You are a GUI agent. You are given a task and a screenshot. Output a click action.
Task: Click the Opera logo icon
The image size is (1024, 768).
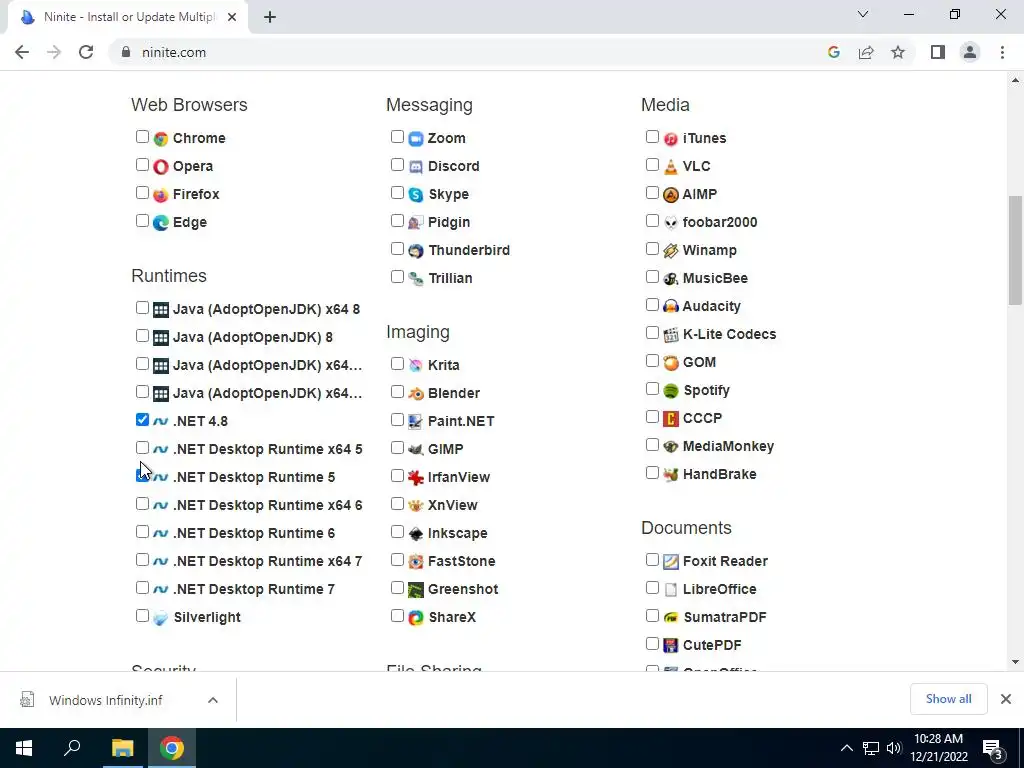tap(161, 167)
